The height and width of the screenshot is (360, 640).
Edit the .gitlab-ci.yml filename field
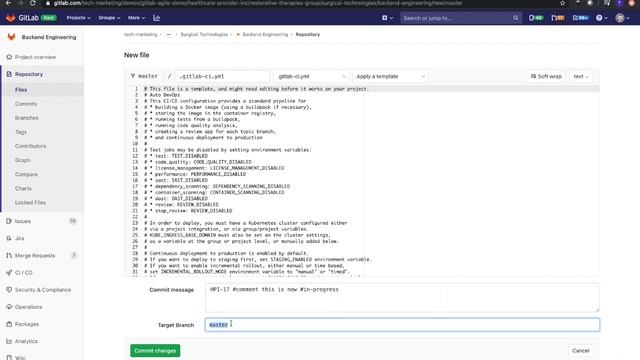pyautogui.click(x=222, y=76)
